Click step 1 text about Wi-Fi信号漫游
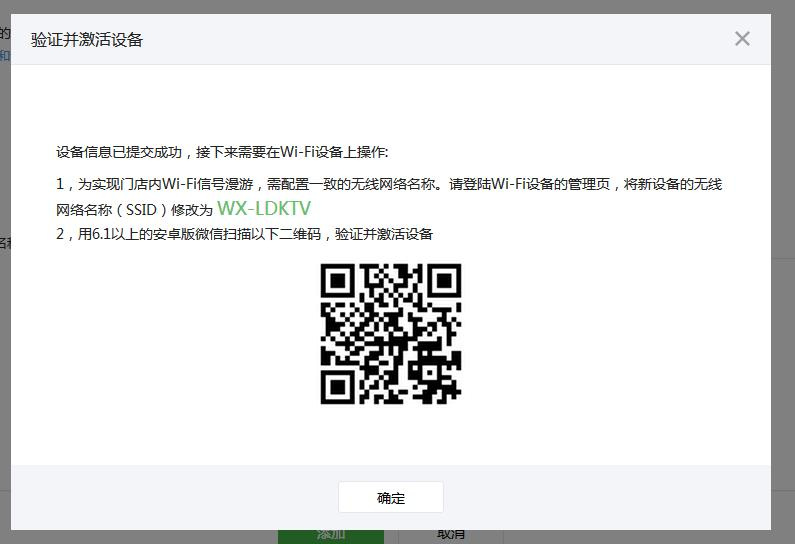The height and width of the screenshot is (544, 795). click(389, 196)
